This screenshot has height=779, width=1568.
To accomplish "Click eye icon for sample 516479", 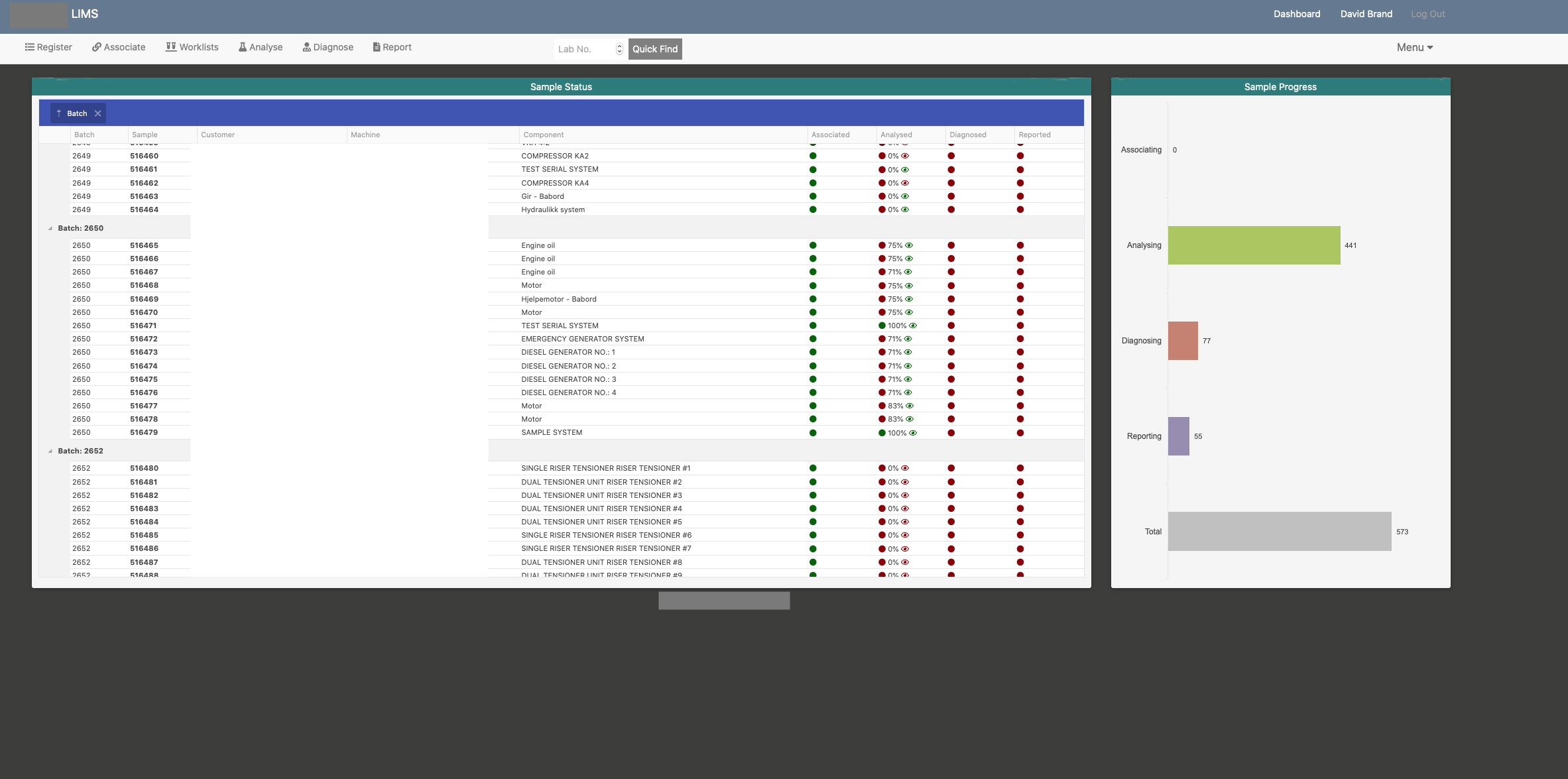I will (x=913, y=433).
